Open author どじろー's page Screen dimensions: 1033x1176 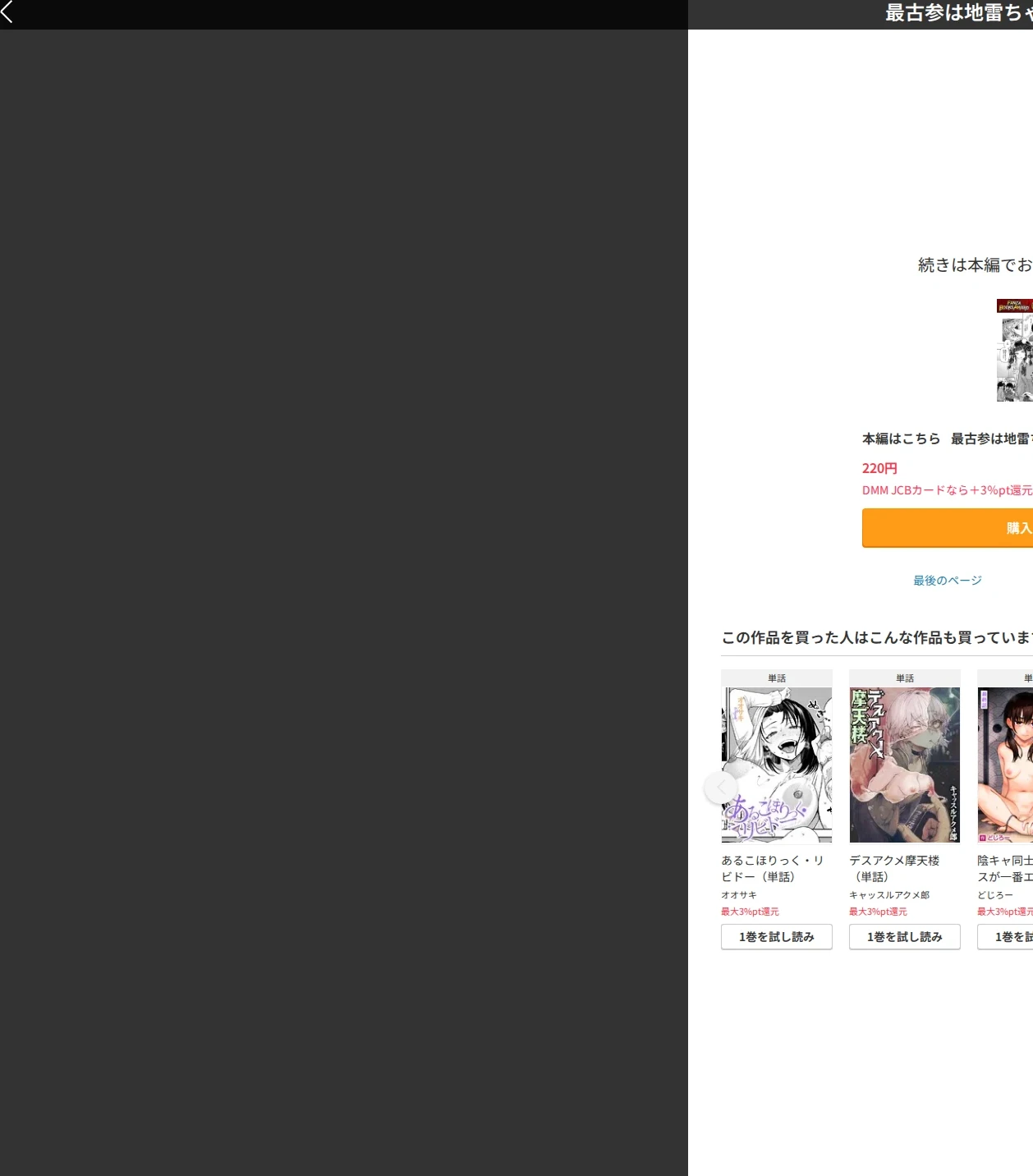(995, 895)
